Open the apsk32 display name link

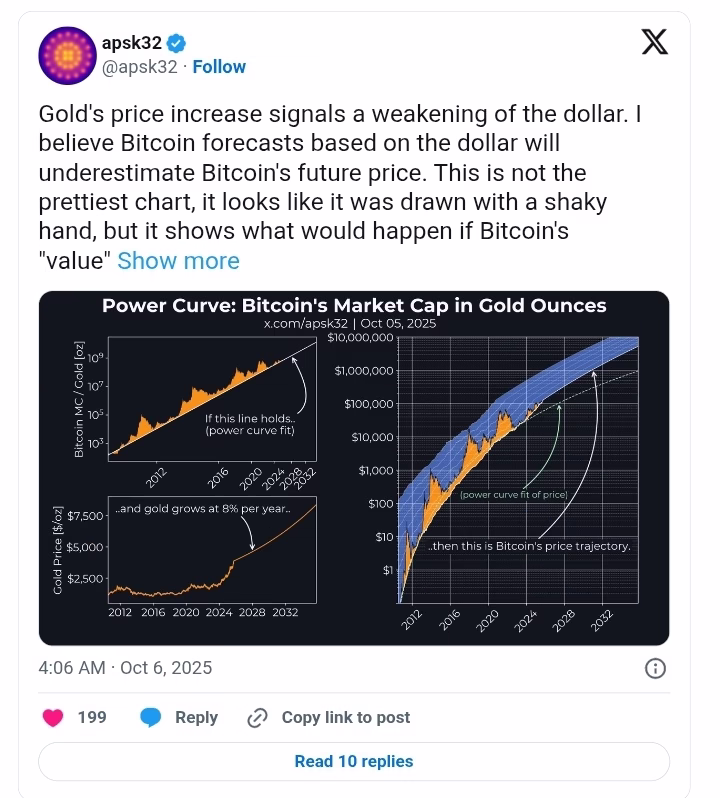pyautogui.click(x=132, y=43)
